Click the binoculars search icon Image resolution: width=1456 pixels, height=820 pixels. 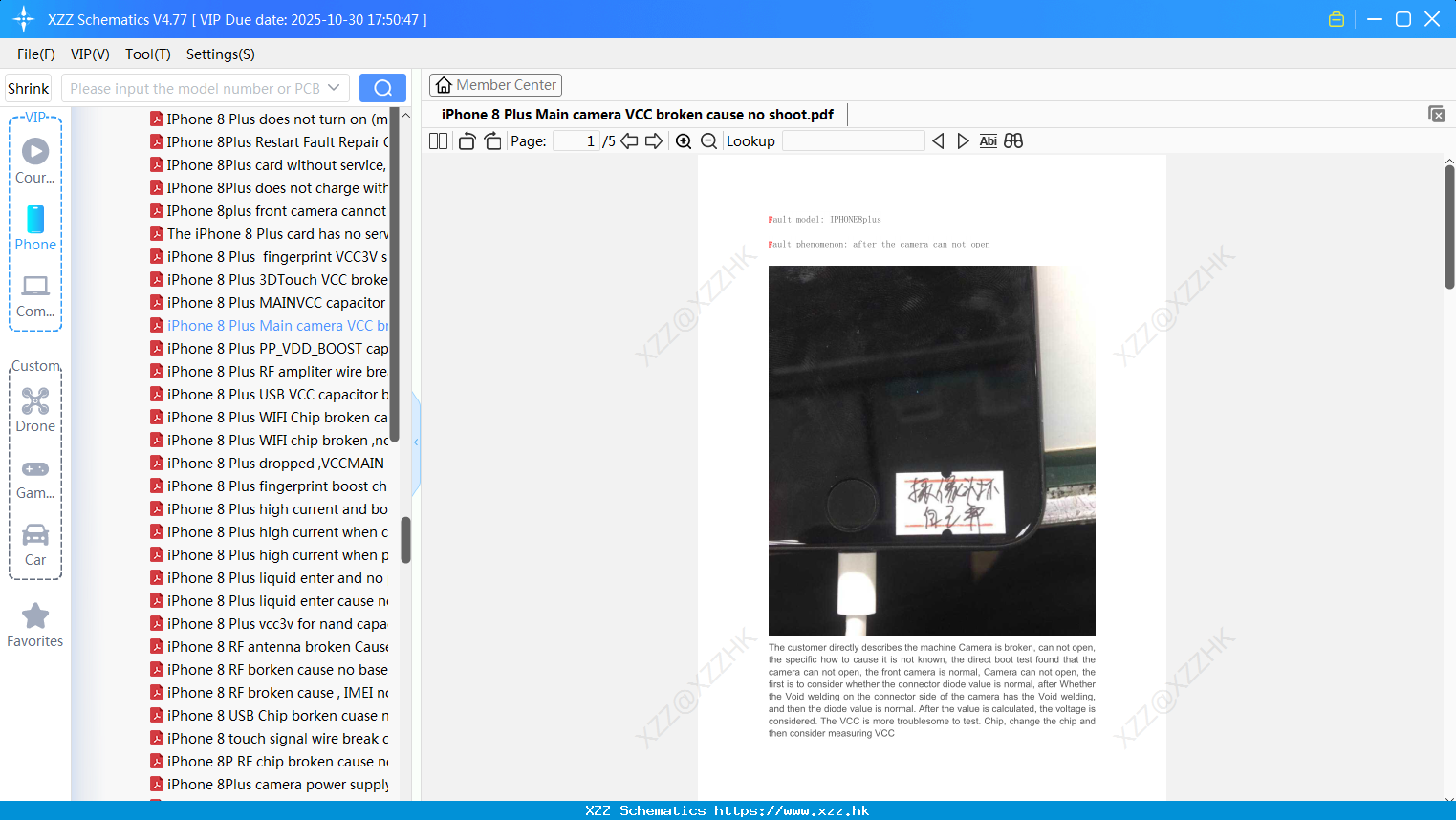1013,141
